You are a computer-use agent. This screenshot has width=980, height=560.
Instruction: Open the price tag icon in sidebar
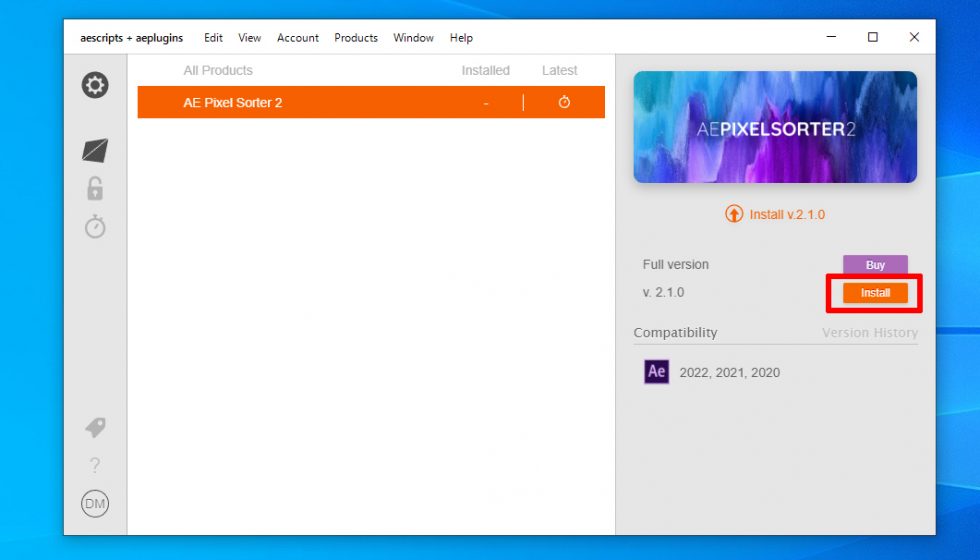coord(95,428)
